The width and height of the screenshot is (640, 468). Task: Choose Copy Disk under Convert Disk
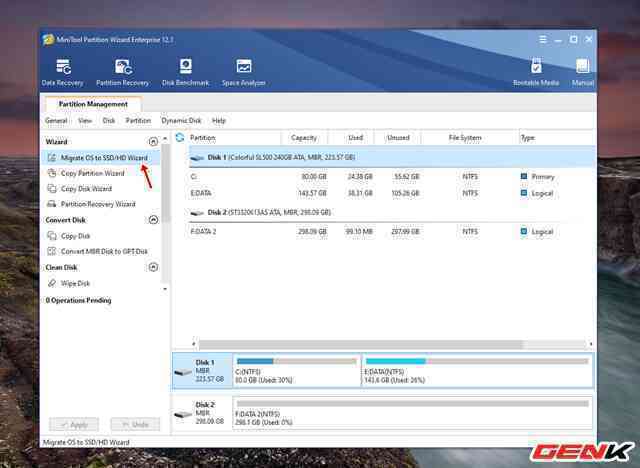point(75,236)
